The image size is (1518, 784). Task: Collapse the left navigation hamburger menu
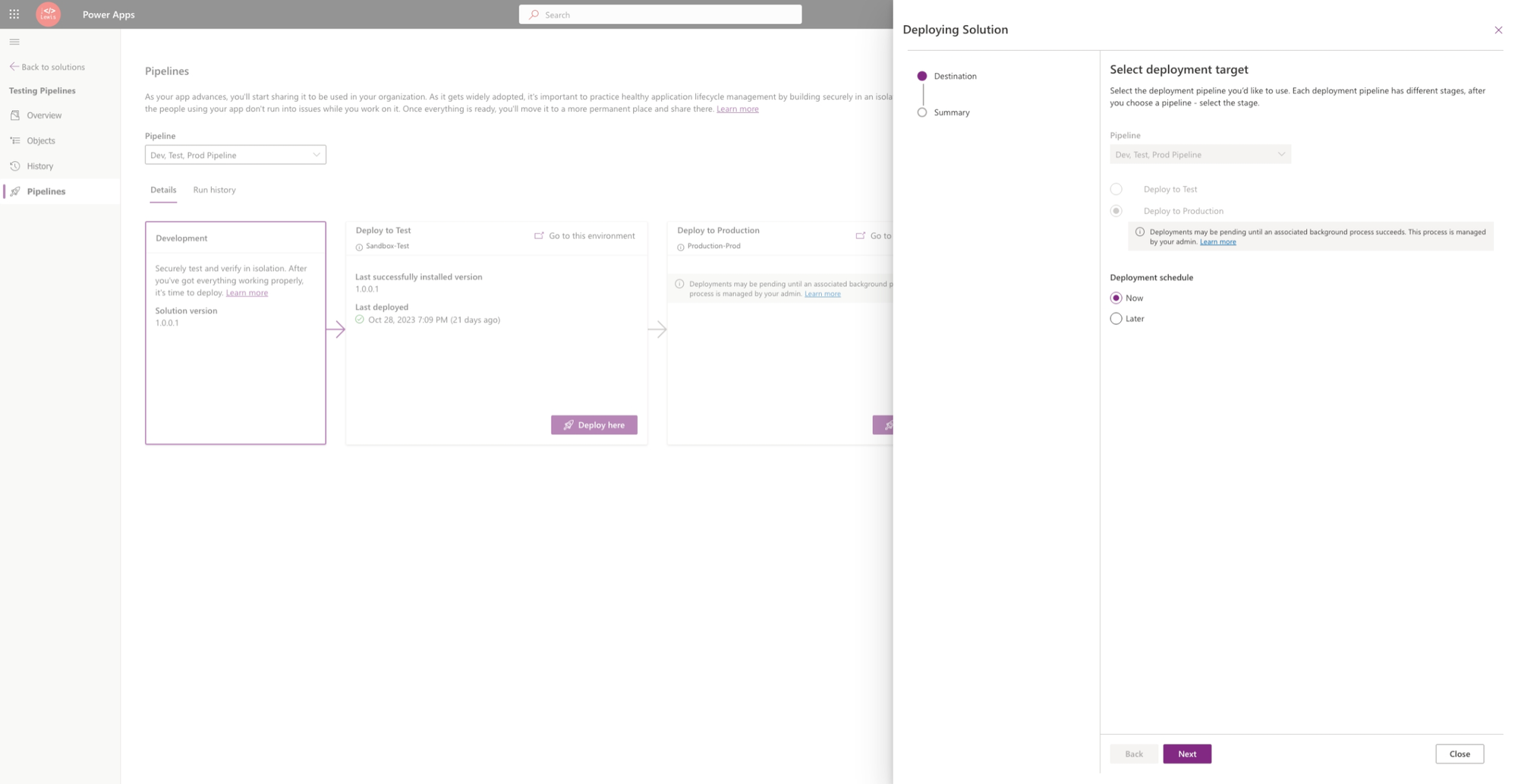14,42
